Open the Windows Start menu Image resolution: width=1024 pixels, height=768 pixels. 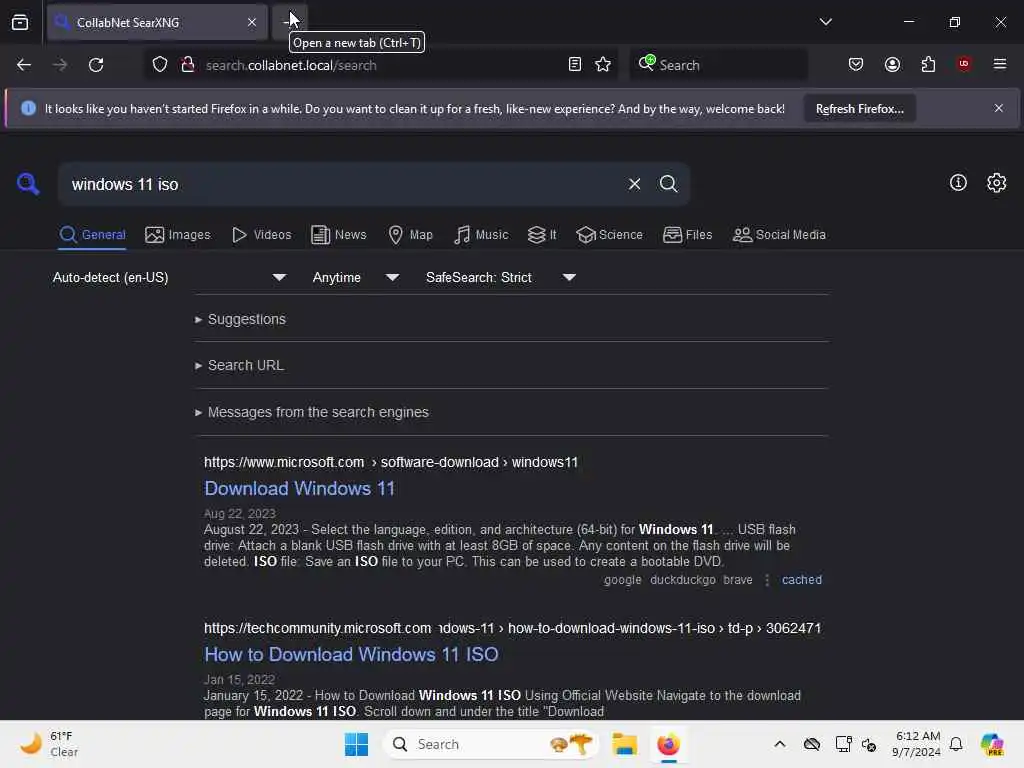point(357,744)
